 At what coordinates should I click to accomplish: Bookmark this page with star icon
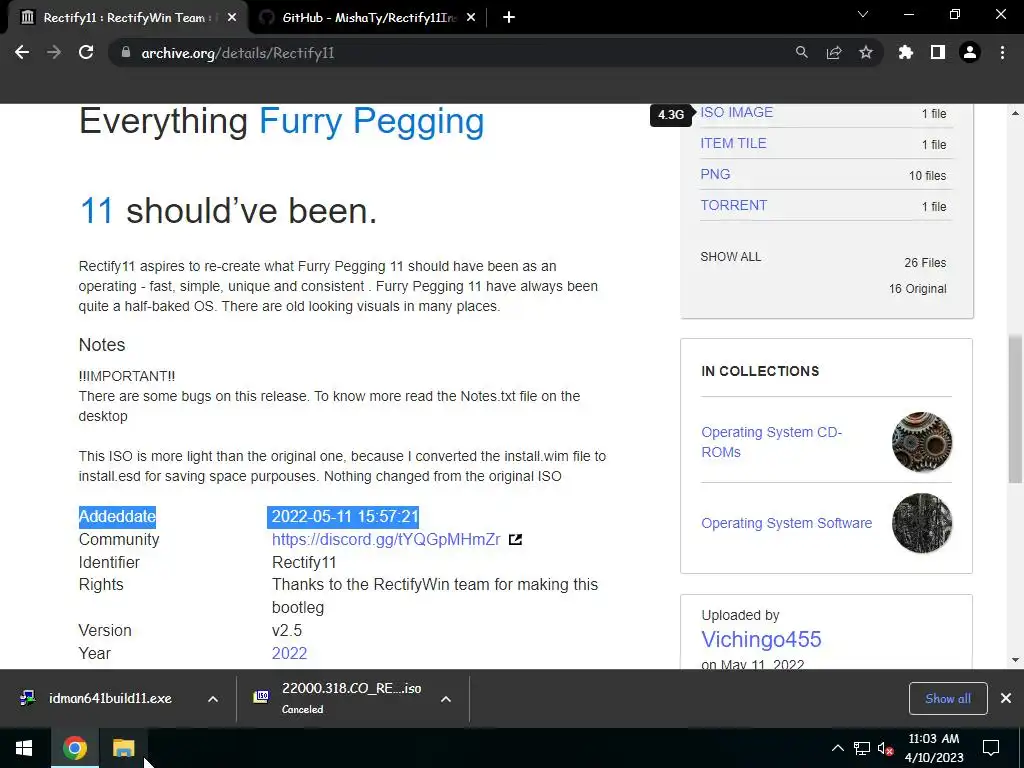866,52
